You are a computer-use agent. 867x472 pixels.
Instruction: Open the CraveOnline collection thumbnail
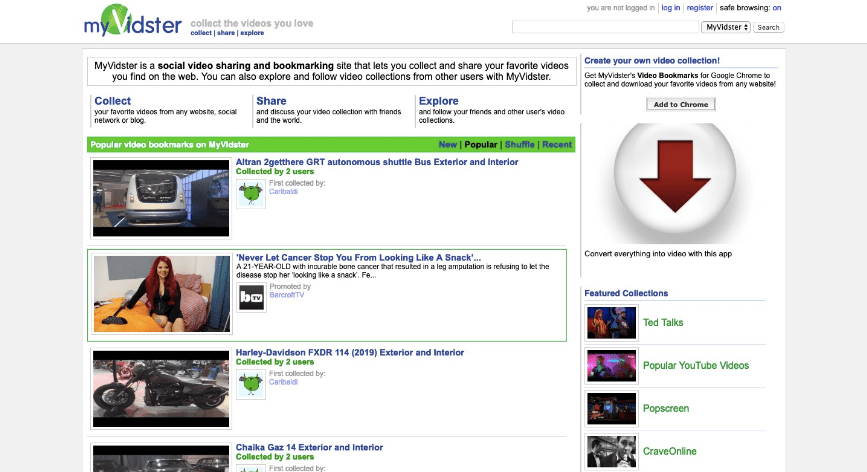tap(611, 452)
